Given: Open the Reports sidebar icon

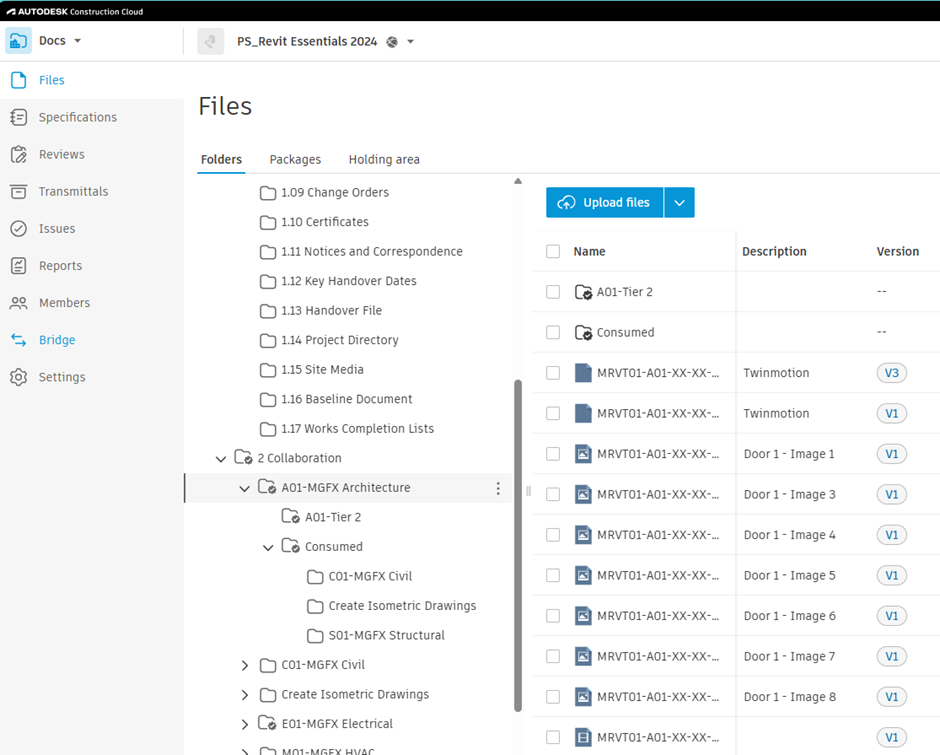Looking at the screenshot, I should tap(19, 266).
